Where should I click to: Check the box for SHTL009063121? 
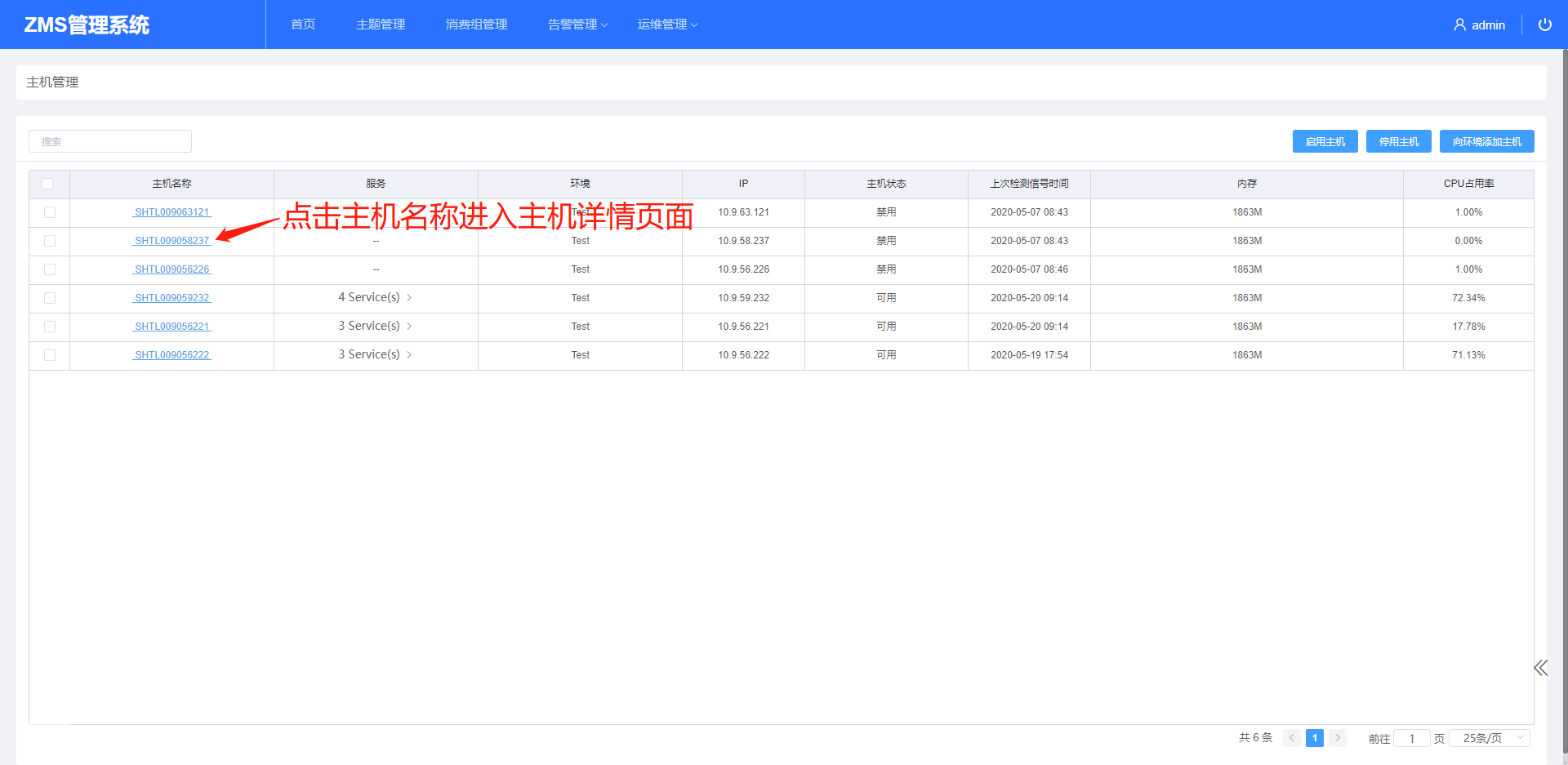[x=50, y=212]
